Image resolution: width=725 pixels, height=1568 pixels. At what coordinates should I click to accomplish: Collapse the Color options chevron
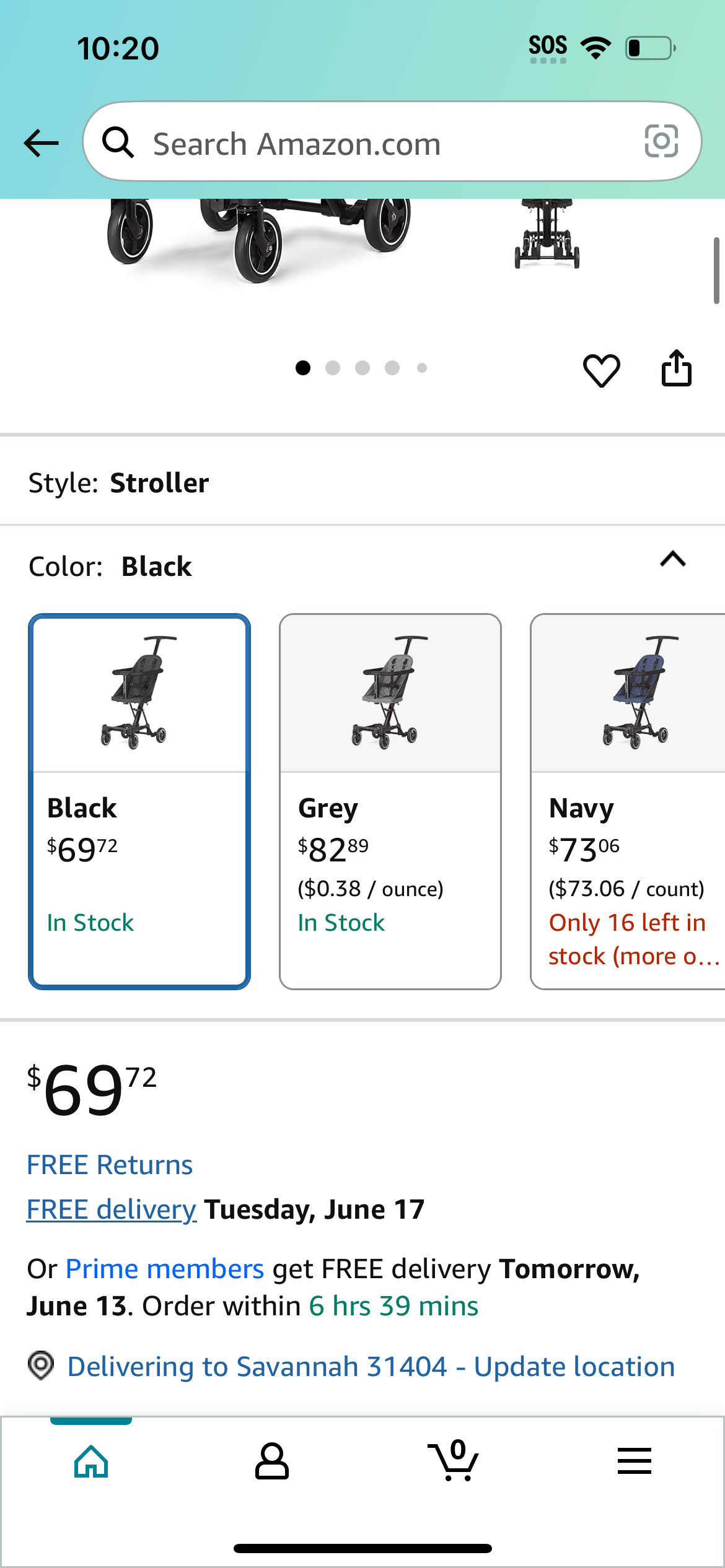tap(673, 559)
